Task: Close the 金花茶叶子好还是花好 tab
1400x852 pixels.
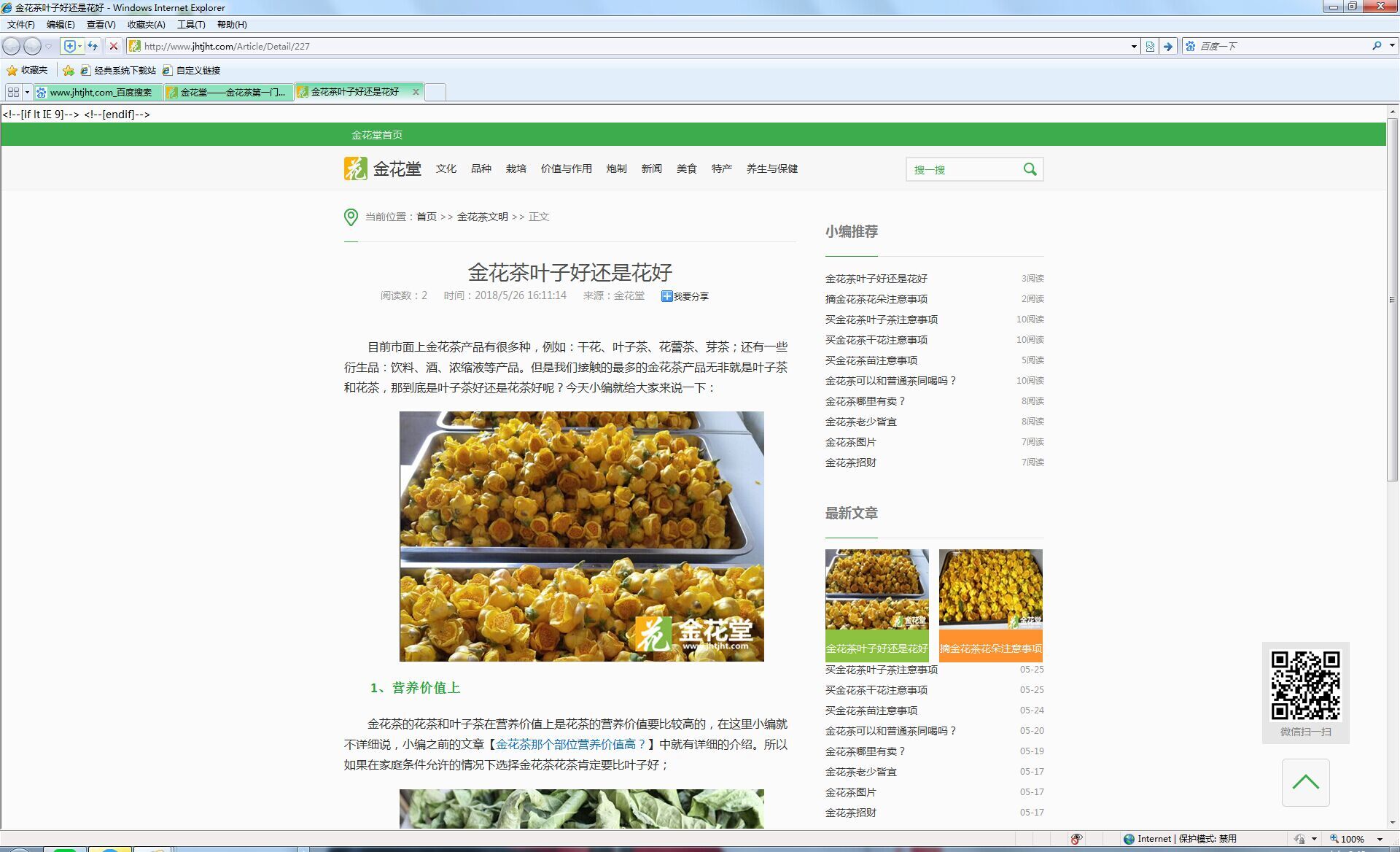Action: tap(416, 92)
